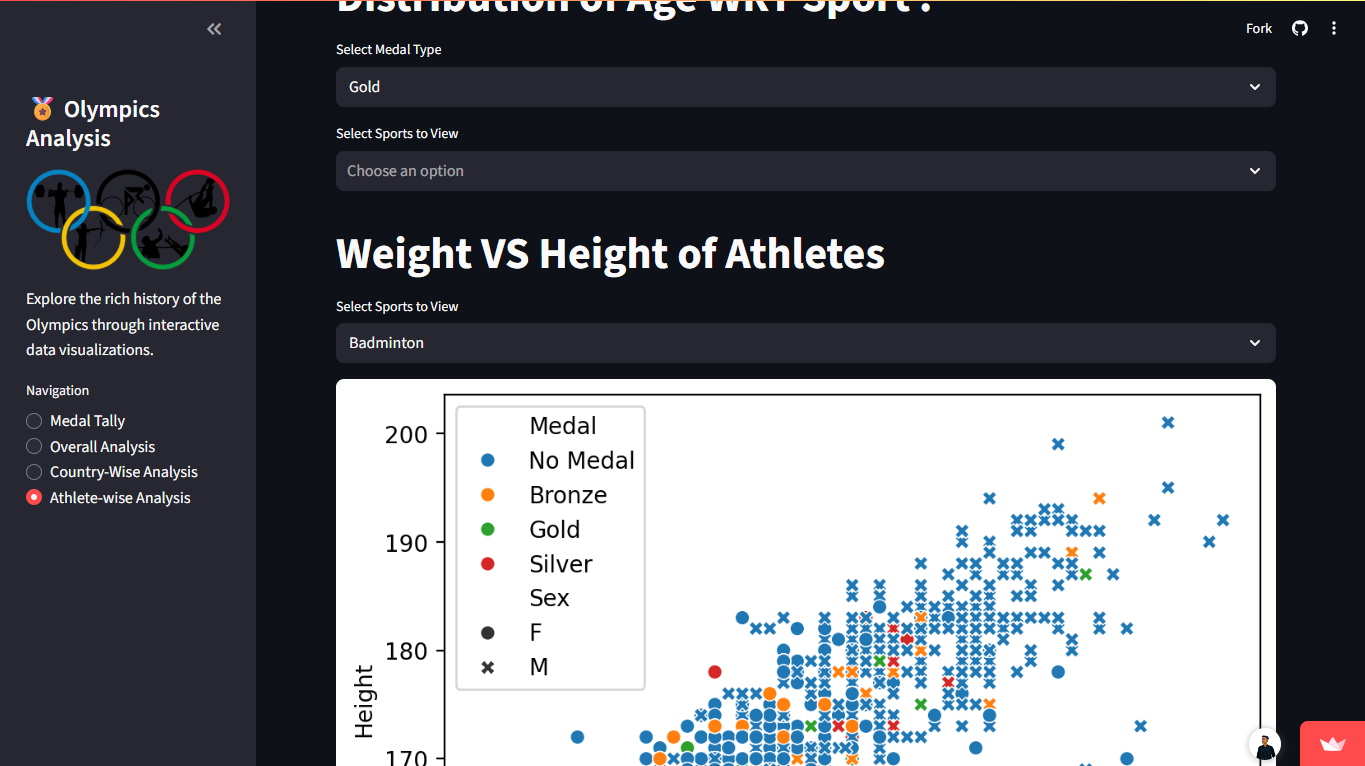Open the three-dot app menu
The height and width of the screenshot is (766, 1365).
pos(1334,28)
